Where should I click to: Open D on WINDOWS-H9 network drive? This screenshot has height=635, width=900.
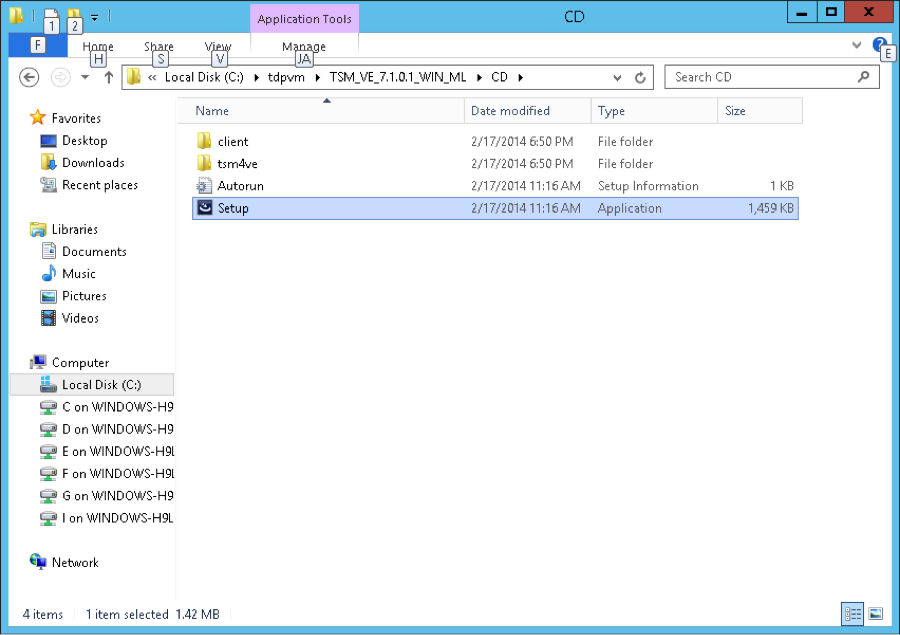click(118, 429)
